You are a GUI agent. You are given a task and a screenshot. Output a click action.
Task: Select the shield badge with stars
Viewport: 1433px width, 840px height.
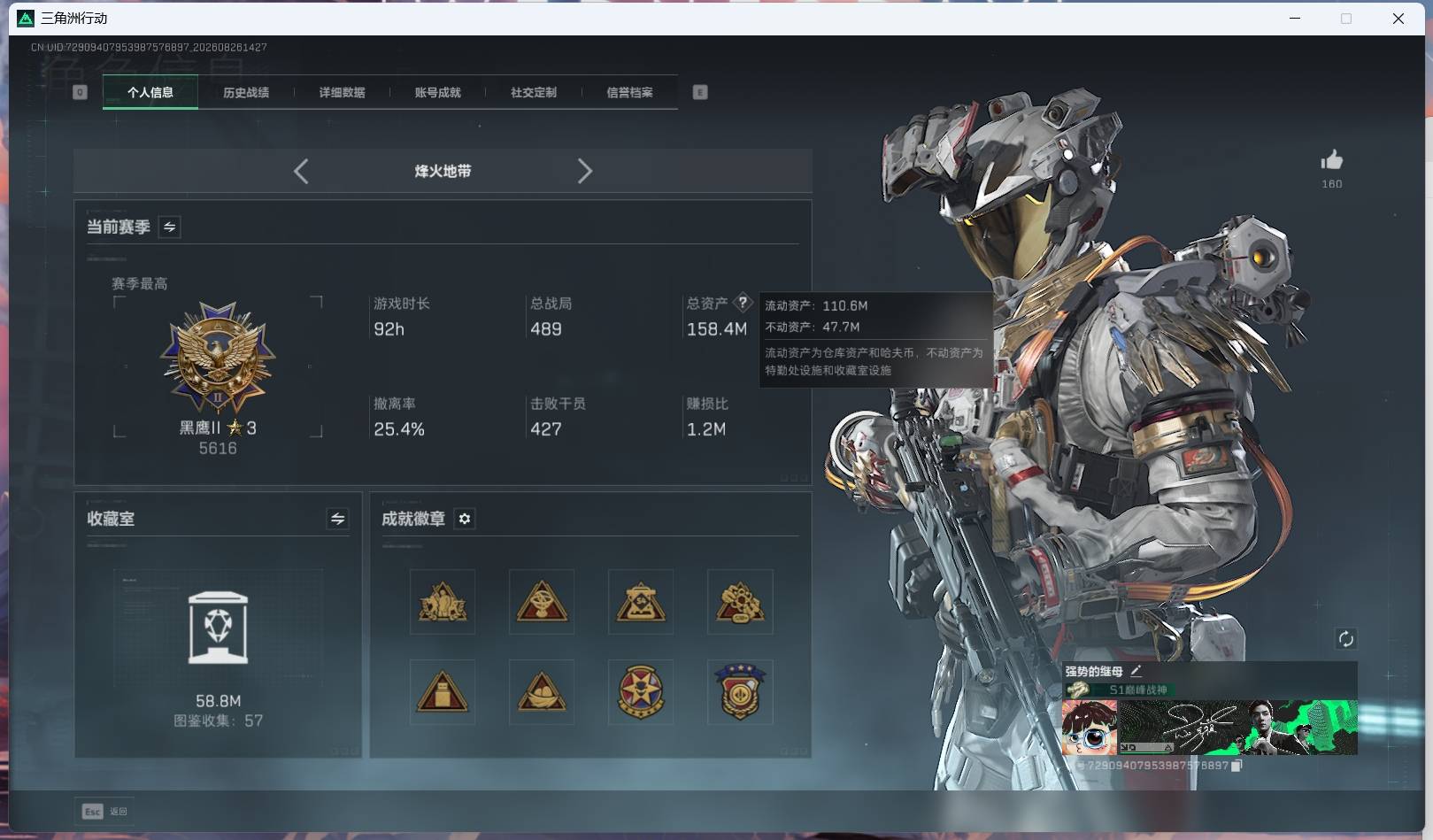[740, 692]
